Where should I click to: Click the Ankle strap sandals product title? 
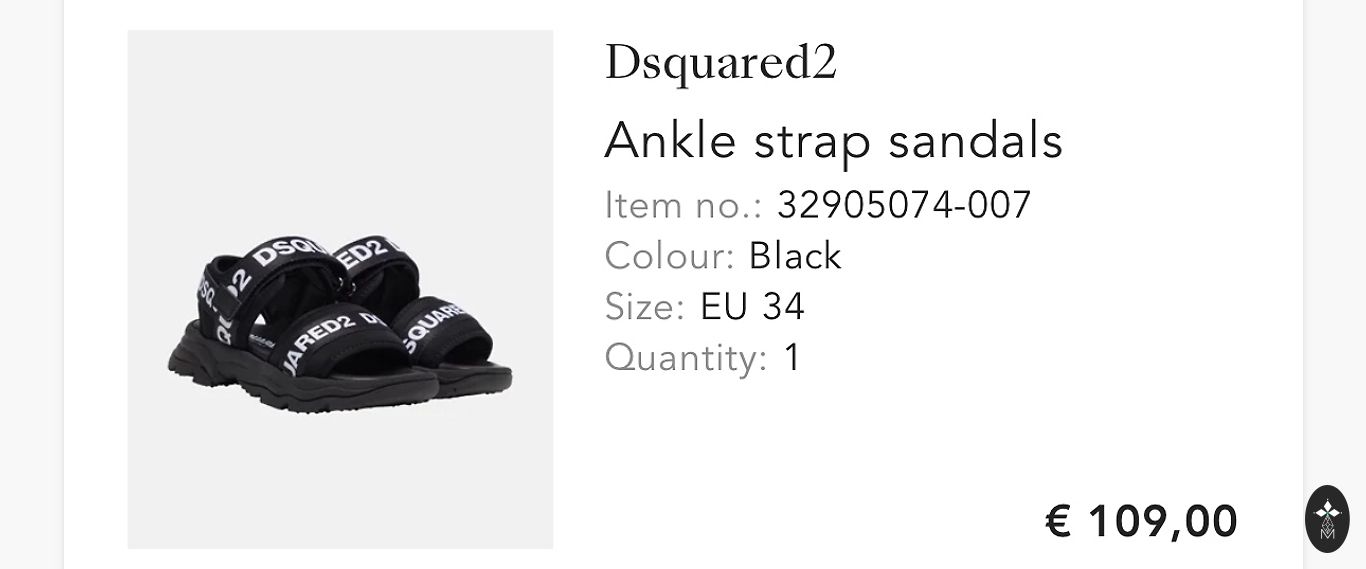pyautogui.click(x=833, y=140)
